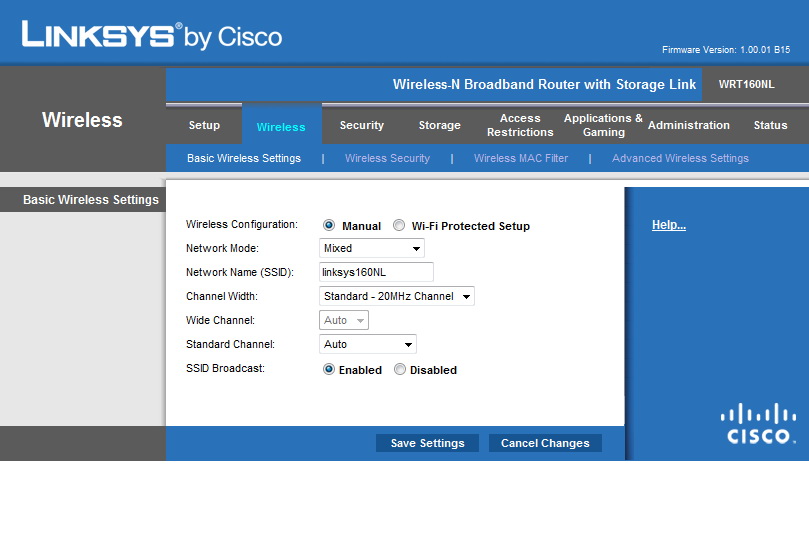Click the Cisco logo icon
809x551 pixels.
(x=759, y=423)
